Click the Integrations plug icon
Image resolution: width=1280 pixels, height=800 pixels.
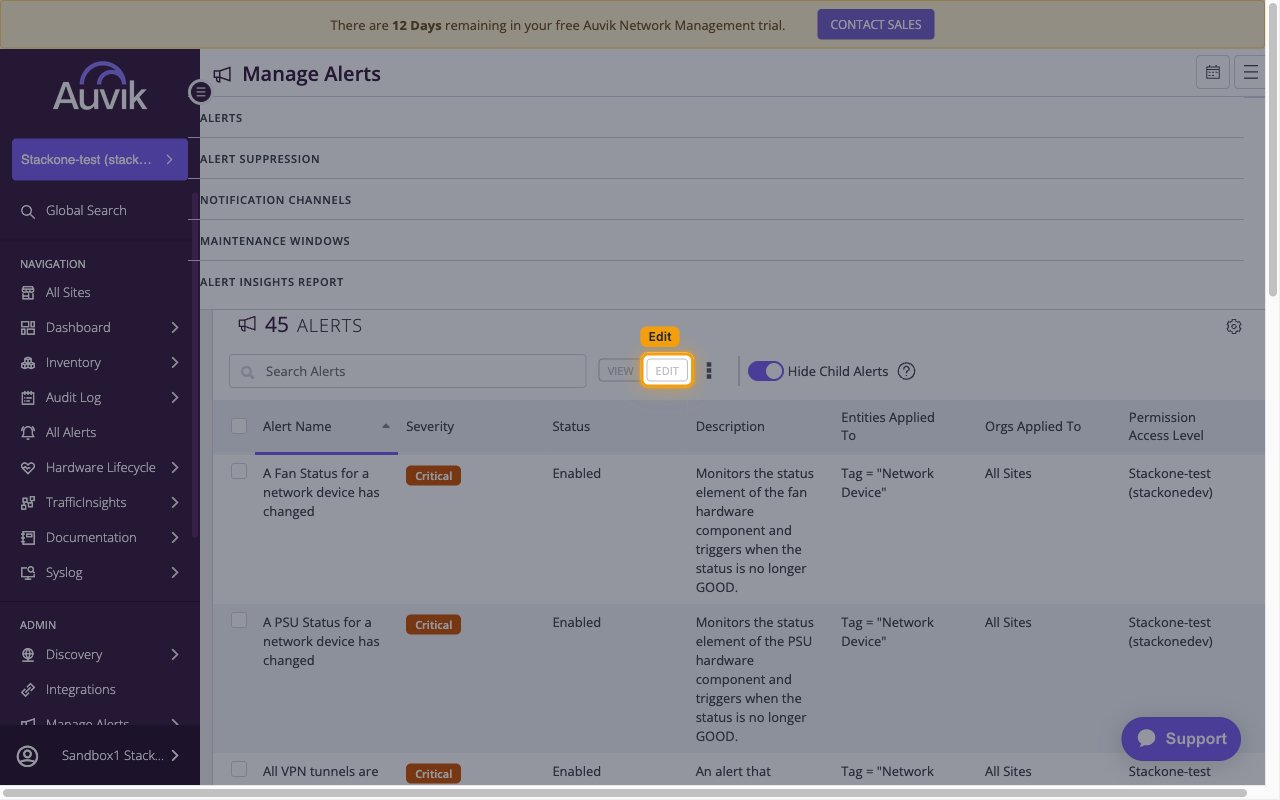28,690
